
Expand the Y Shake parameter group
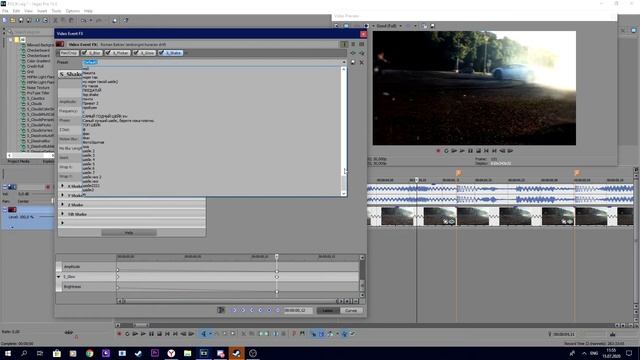pos(62,196)
